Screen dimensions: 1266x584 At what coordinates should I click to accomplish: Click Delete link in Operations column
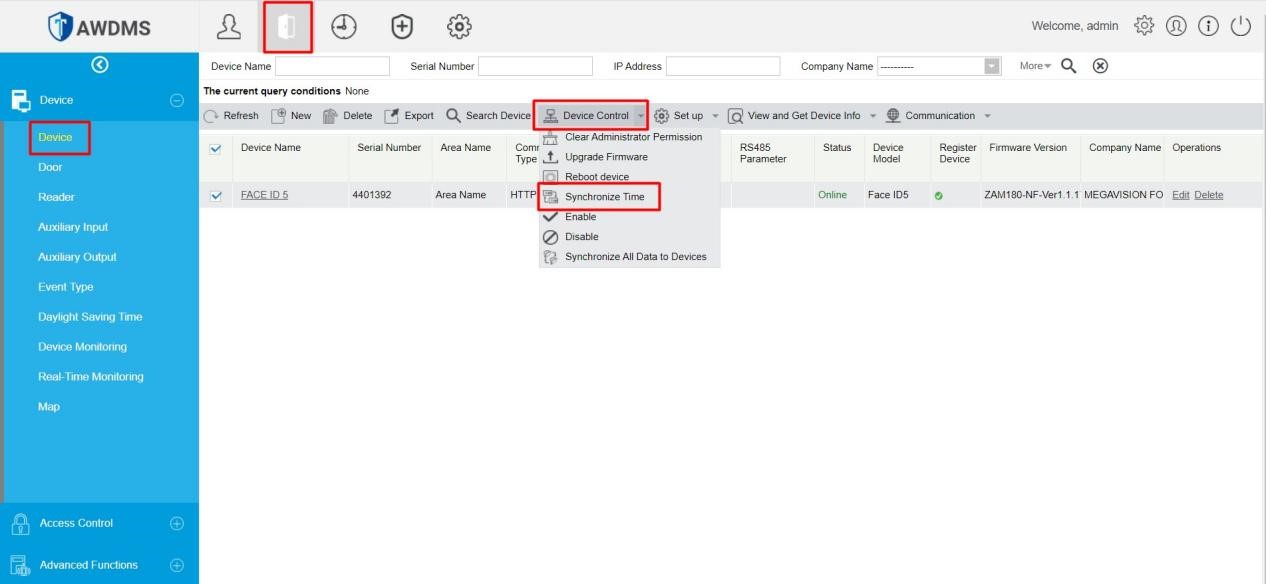point(1208,195)
